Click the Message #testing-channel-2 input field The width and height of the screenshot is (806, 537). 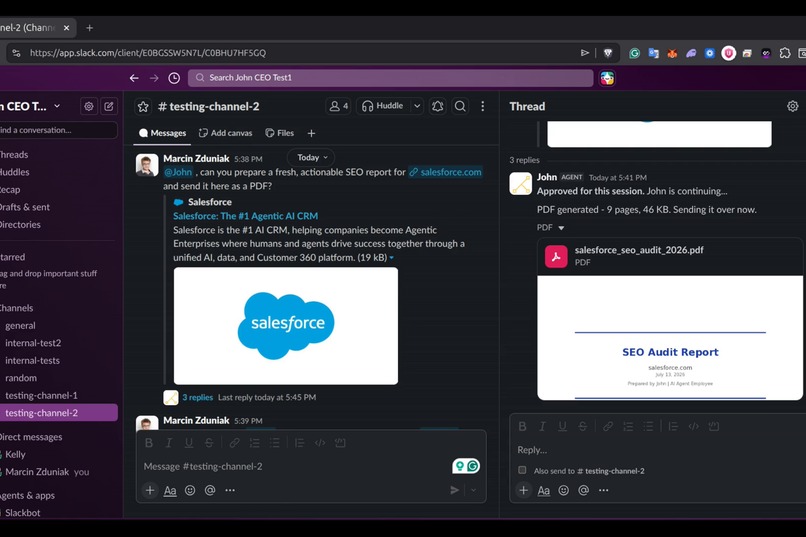pos(293,467)
